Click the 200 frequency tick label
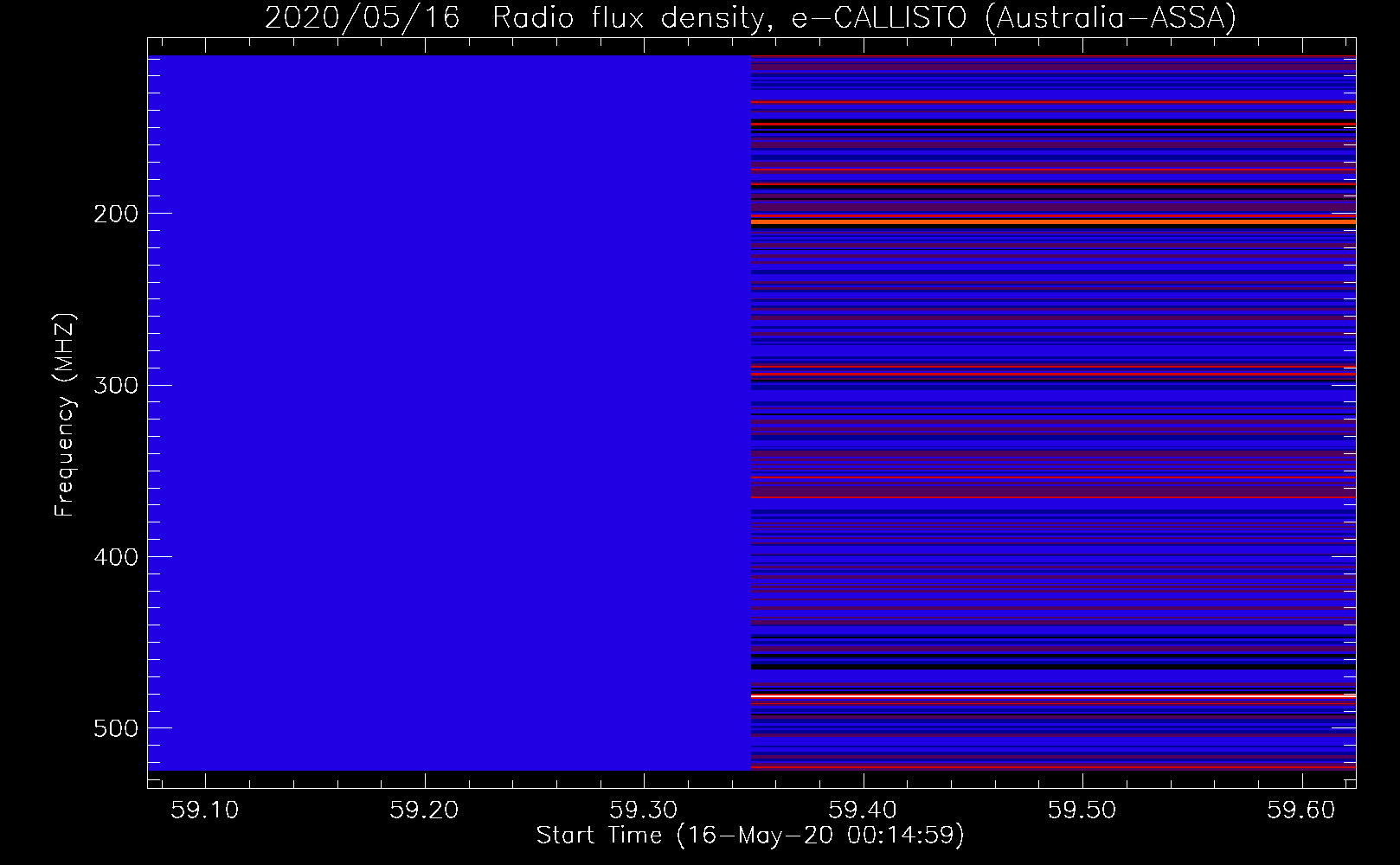The image size is (1400, 865). pyautogui.click(x=116, y=214)
